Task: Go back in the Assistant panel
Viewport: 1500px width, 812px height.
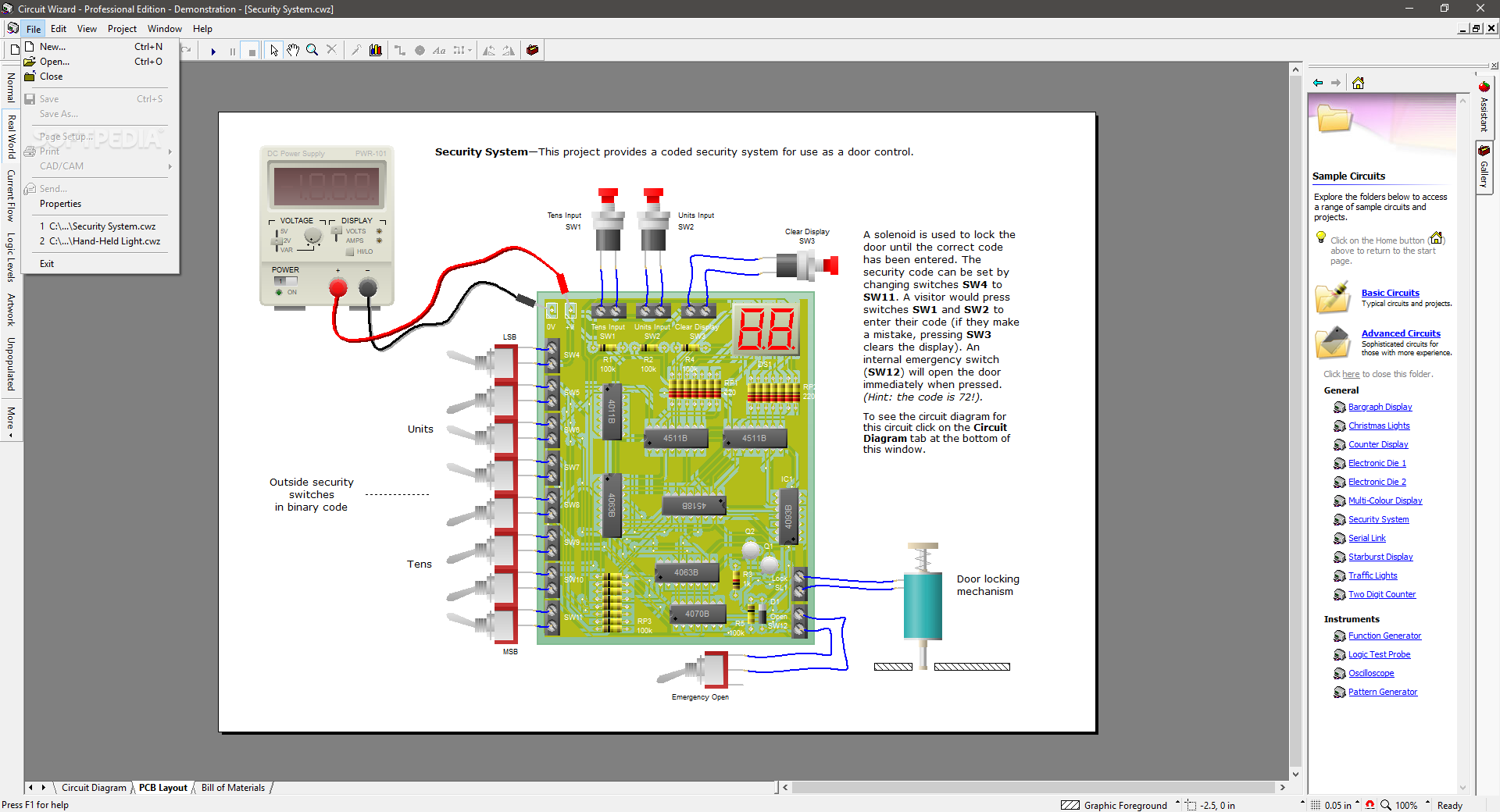Action: coord(1318,83)
